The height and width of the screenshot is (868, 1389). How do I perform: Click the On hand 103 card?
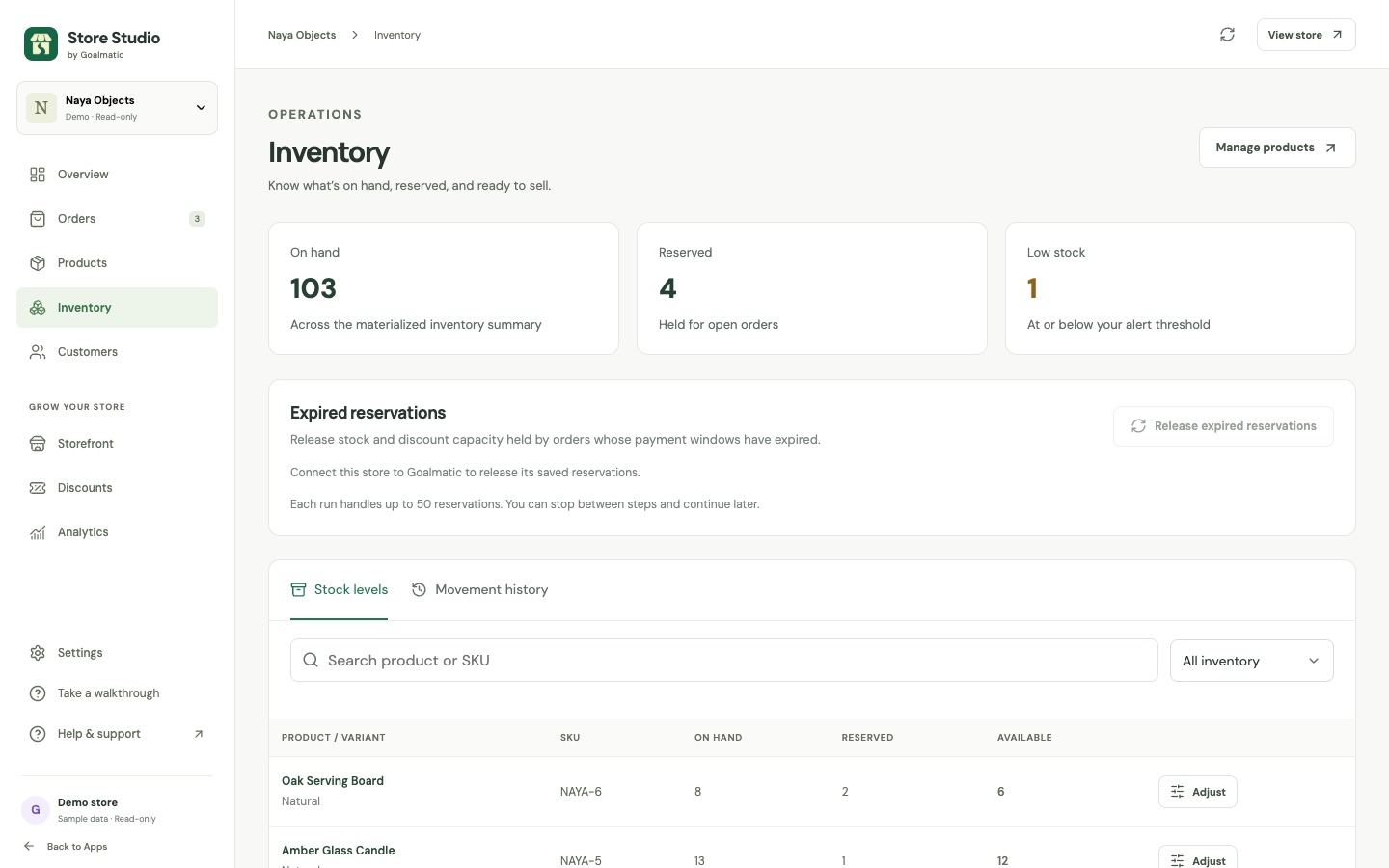tap(444, 288)
